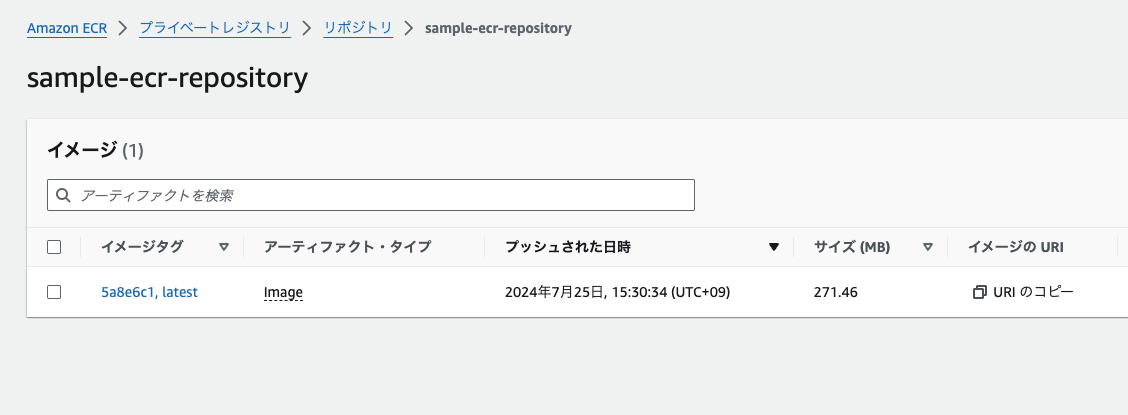Viewport: 1128px width, 415px height.
Task: Click the アーティファクト・タイプ column header
Action: tap(347, 247)
